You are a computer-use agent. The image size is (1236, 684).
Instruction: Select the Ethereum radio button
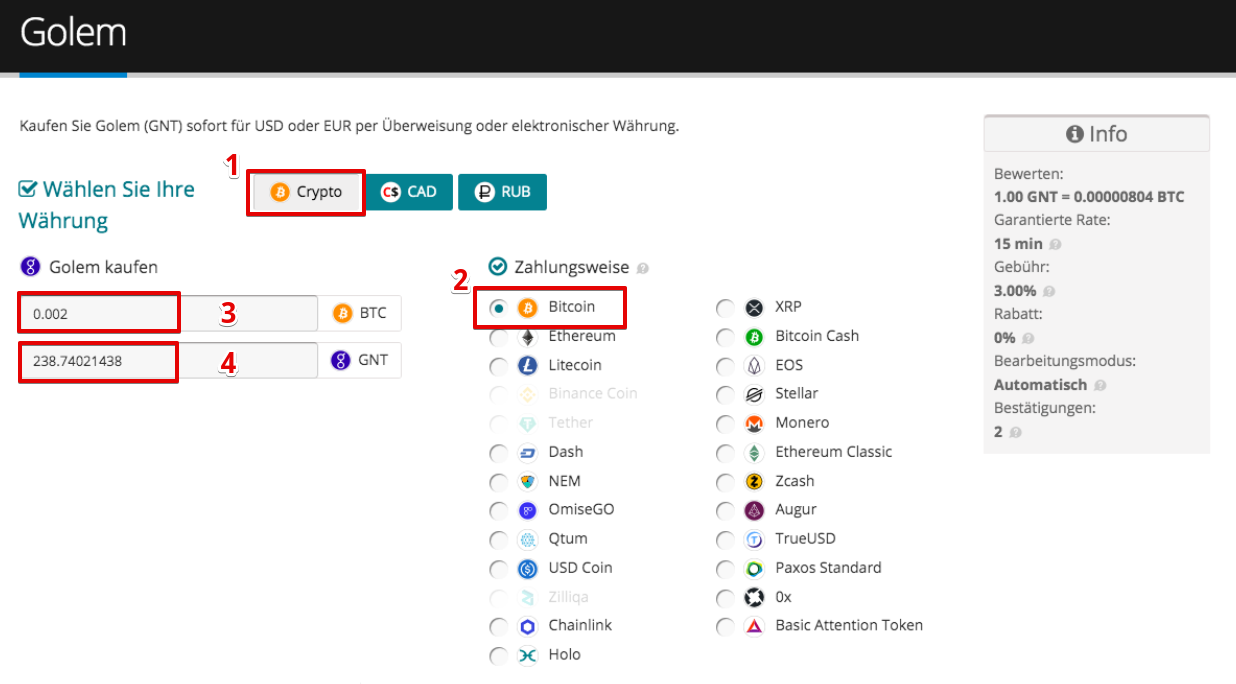point(498,337)
